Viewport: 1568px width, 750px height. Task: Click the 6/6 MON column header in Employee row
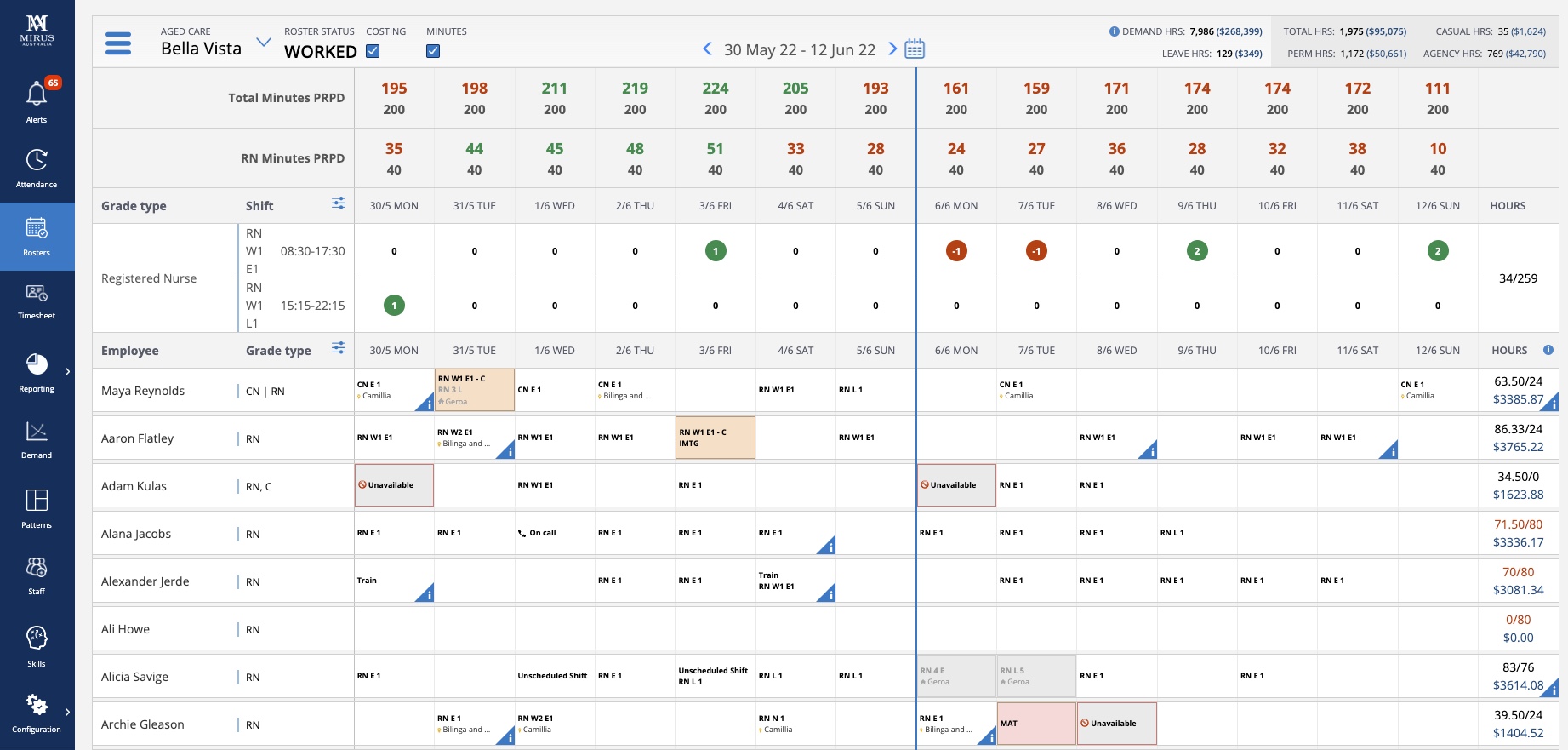pyautogui.click(x=956, y=351)
